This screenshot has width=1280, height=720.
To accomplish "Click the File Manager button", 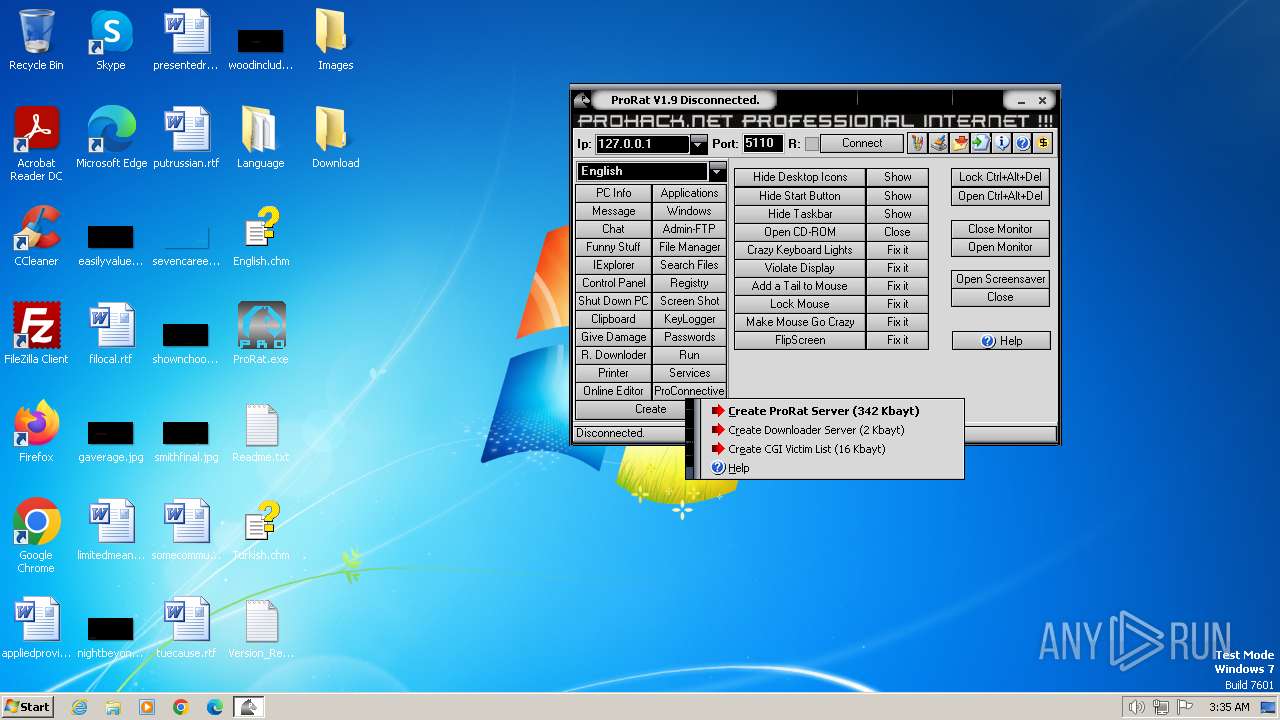I will pyautogui.click(x=690, y=247).
